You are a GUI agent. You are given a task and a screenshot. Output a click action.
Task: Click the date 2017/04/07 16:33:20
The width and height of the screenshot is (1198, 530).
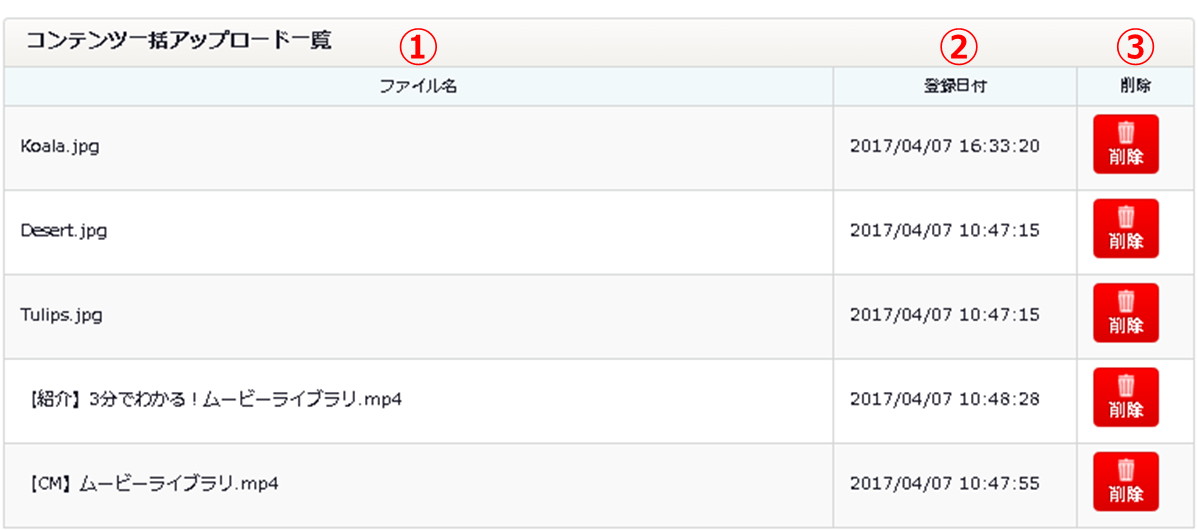click(944, 147)
